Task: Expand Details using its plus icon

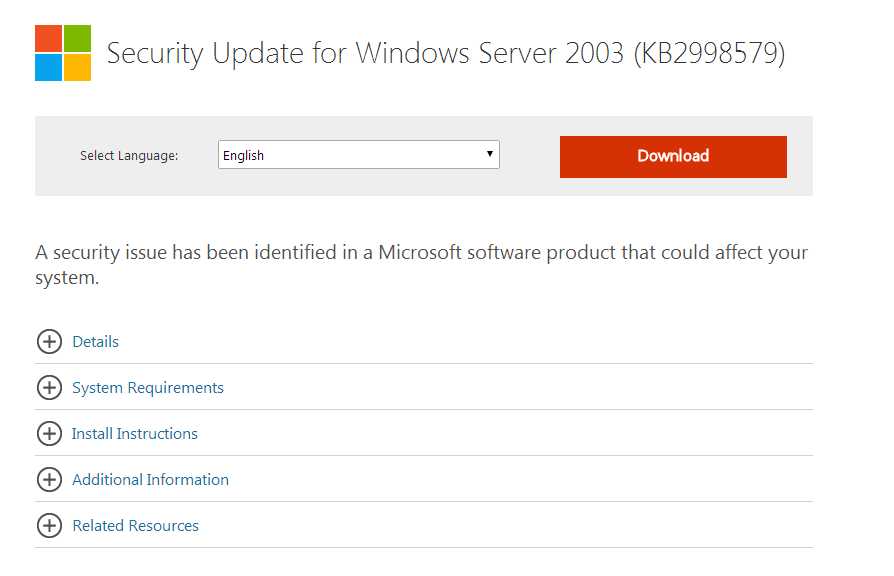Action: pos(49,342)
